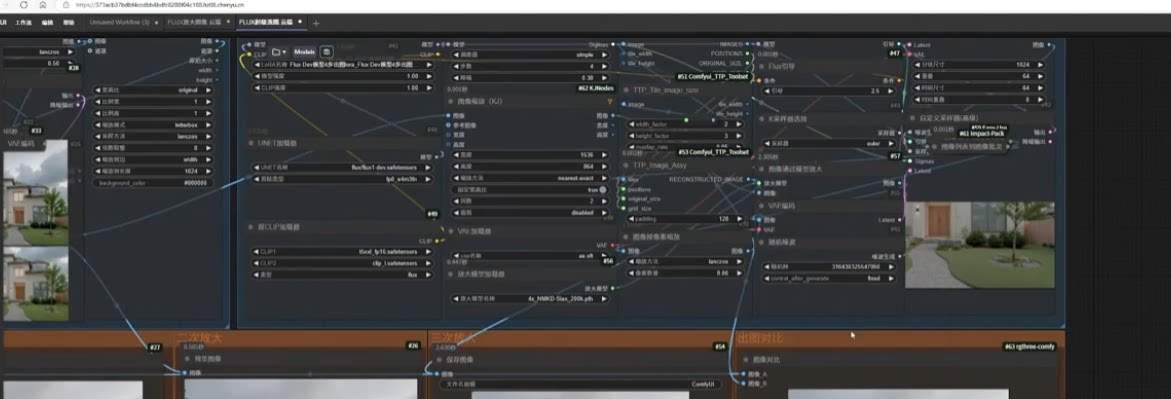Click the 像素数量 0.86 value field

point(686,273)
